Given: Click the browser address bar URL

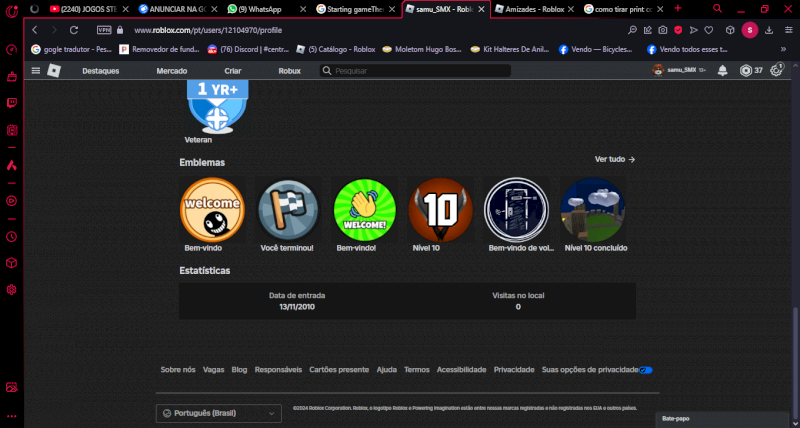Looking at the screenshot, I should click(x=208, y=30).
